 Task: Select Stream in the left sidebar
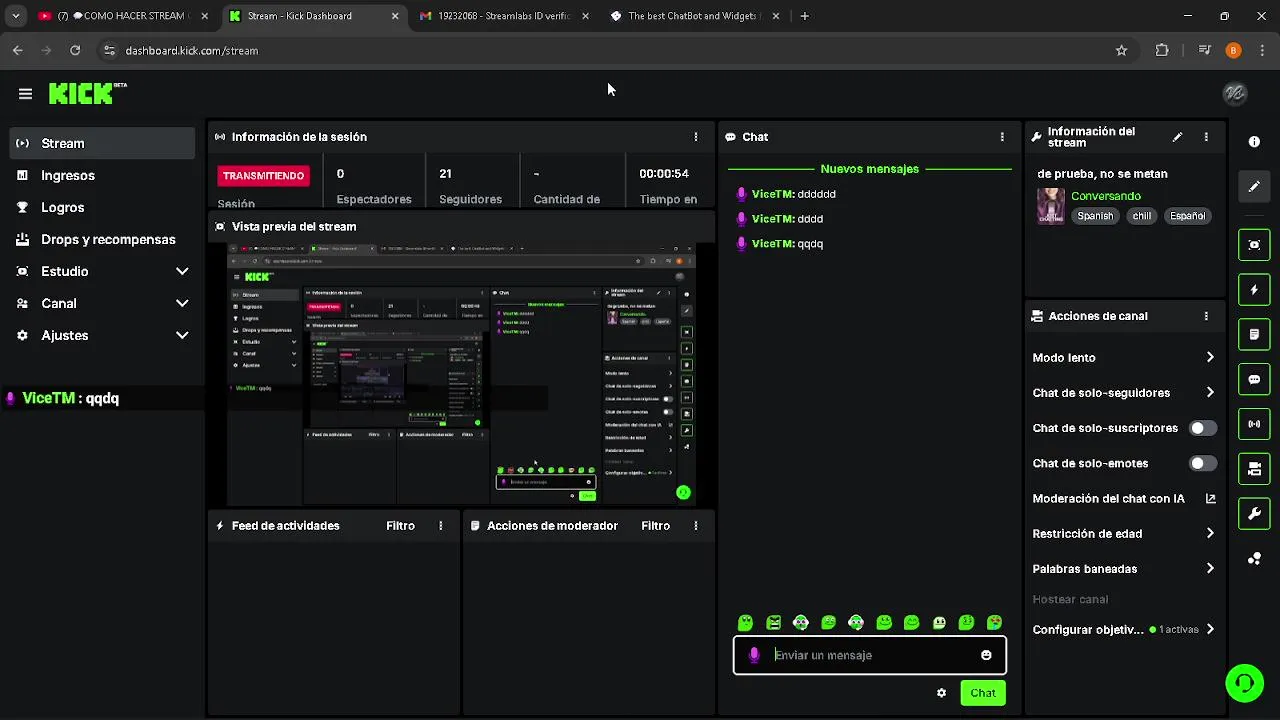pos(102,143)
